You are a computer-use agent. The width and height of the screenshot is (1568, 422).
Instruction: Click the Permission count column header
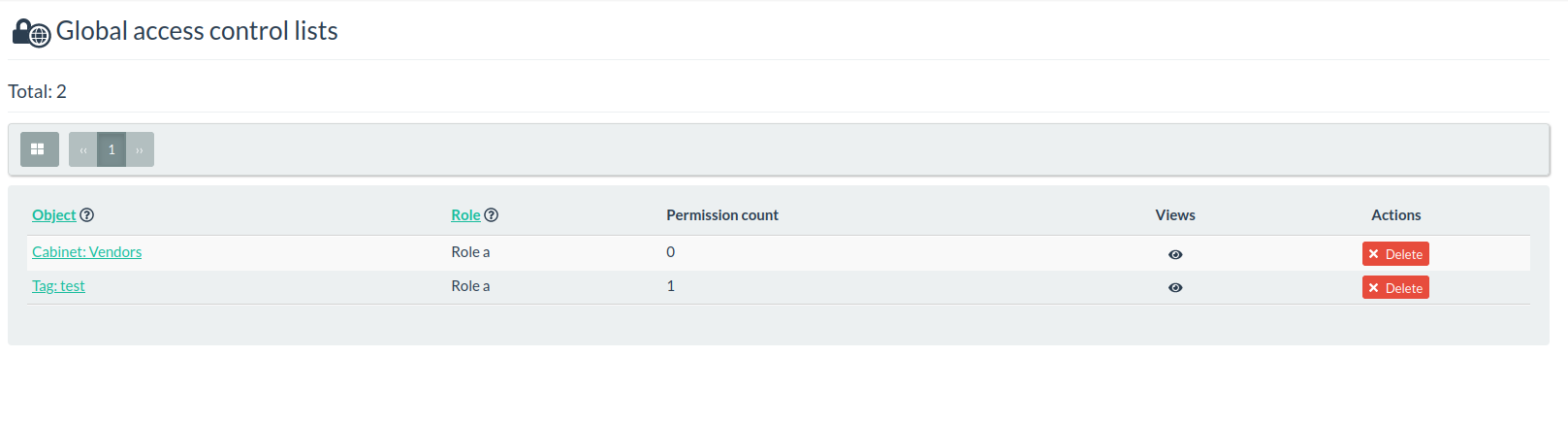tap(722, 215)
